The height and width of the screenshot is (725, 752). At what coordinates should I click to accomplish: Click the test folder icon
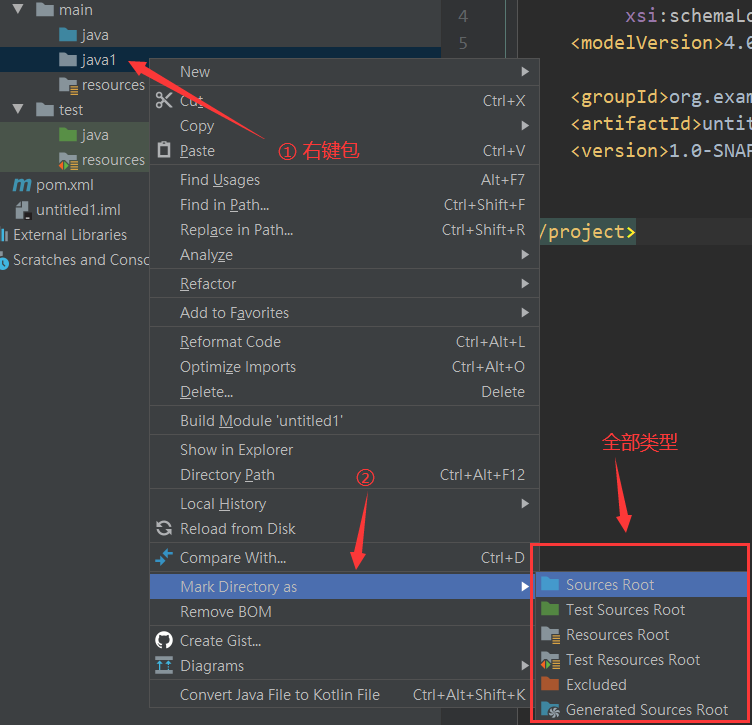pos(45,109)
